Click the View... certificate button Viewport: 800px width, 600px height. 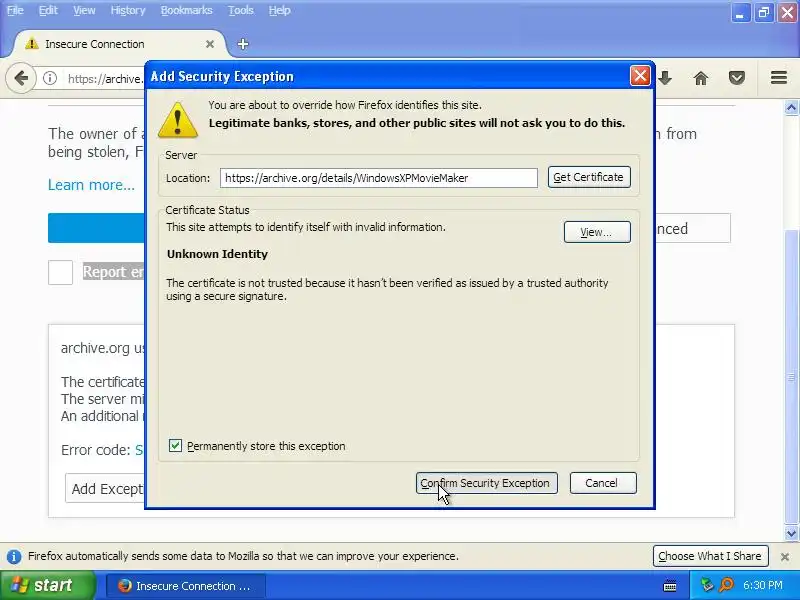597,232
